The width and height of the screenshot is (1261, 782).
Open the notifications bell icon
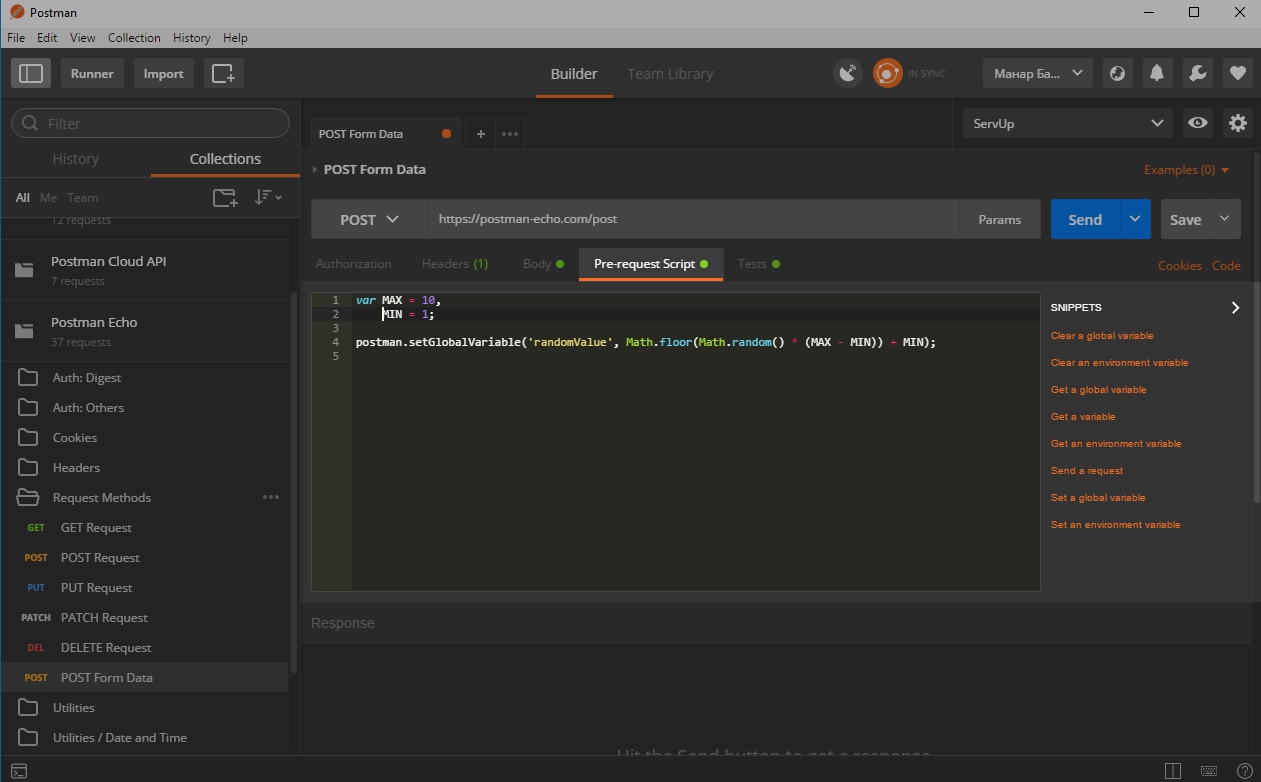tap(1157, 73)
